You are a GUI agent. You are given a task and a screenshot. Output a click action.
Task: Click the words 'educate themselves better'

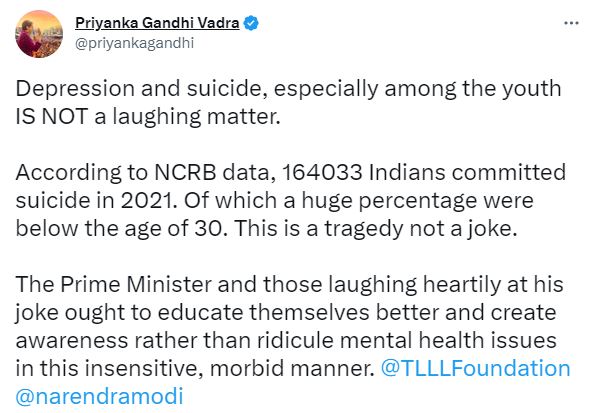pyautogui.click(x=298, y=312)
